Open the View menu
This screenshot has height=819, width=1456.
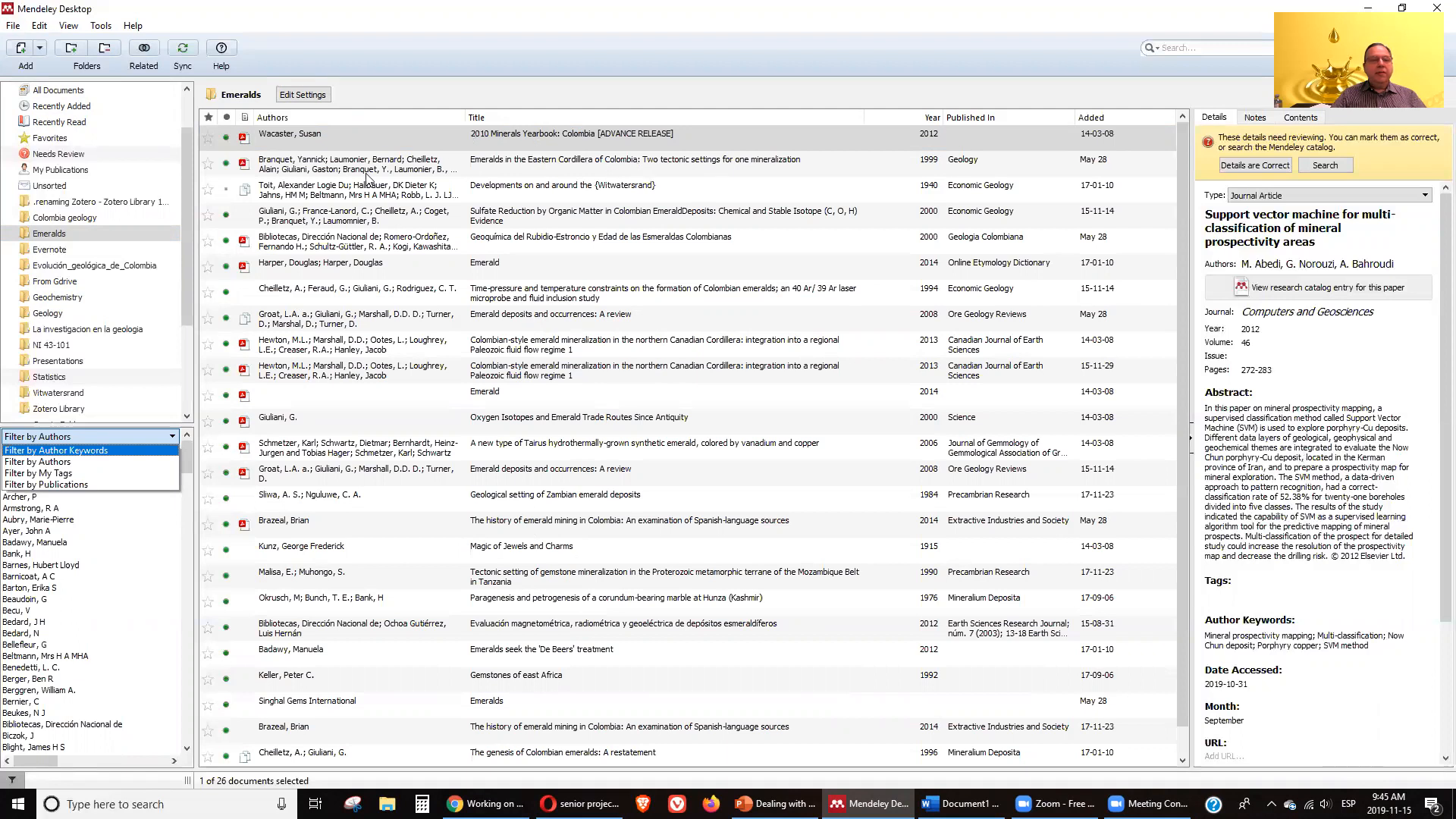click(68, 26)
